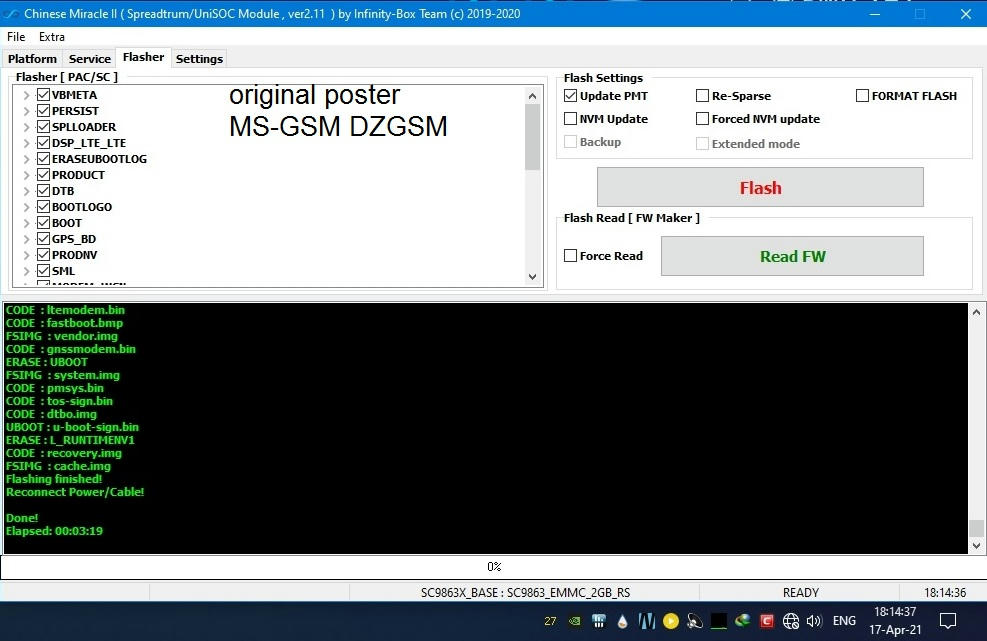Screen dimensions: 987x641
Task: Click the red Flash button
Action: (760, 187)
